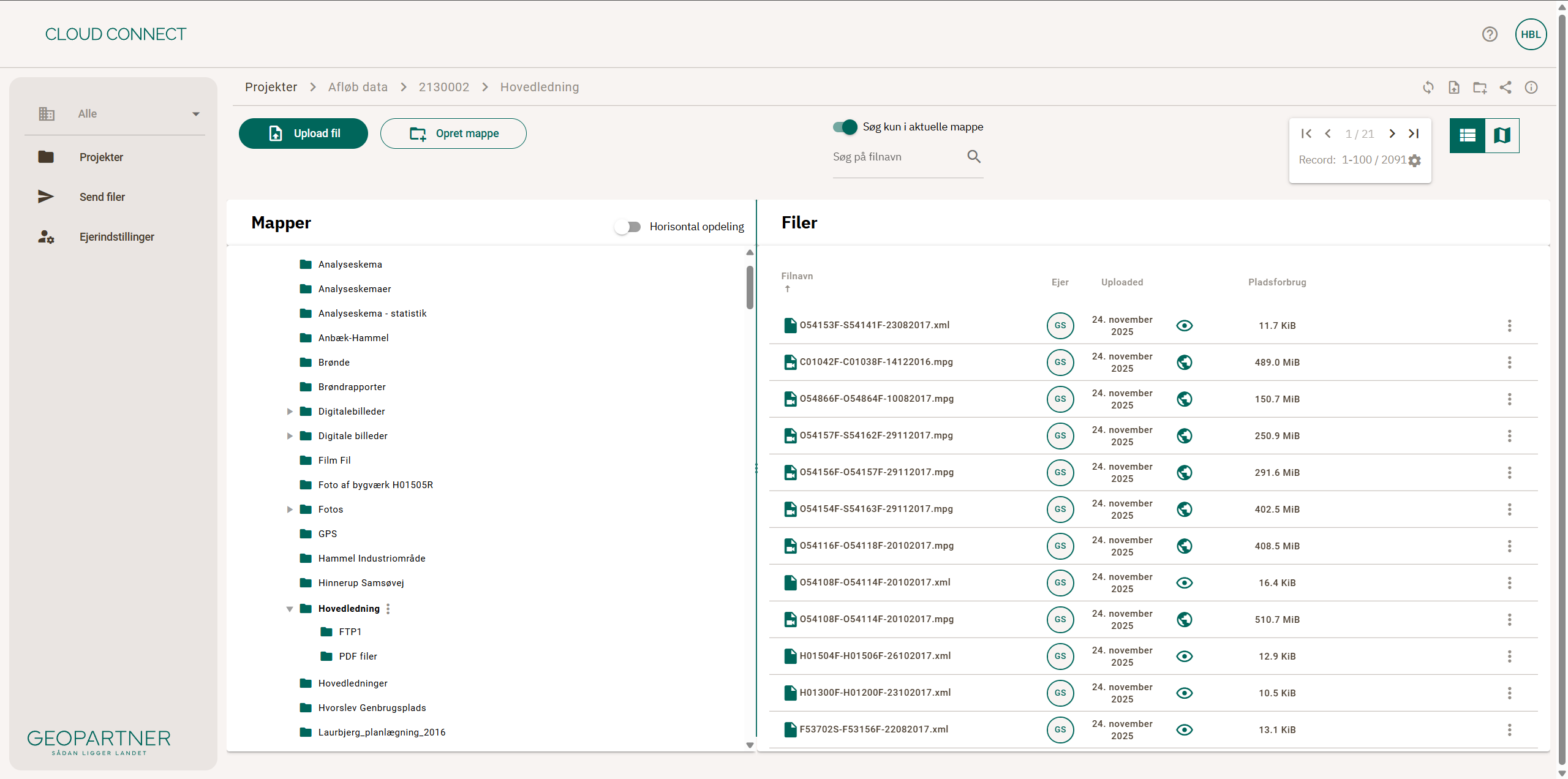Screen dimensions: 1568x779
Task: Click the upload file icon in breadcrumb bar
Action: point(1454,88)
